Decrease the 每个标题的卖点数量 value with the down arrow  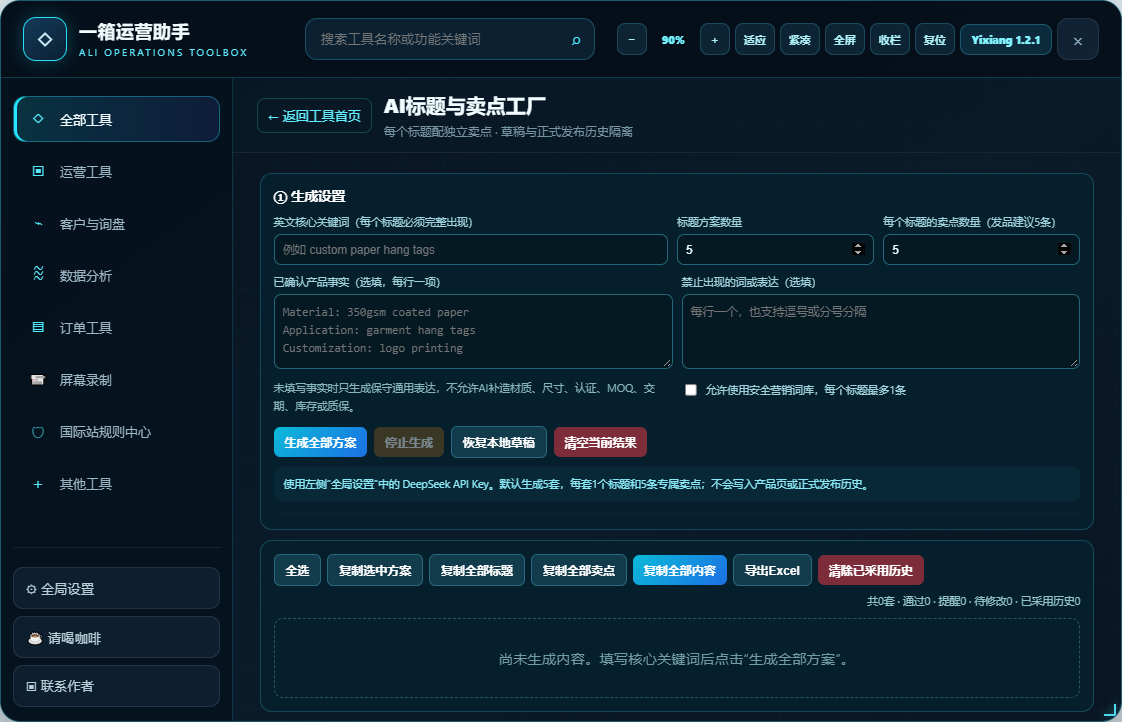[x=1063, y=253]
